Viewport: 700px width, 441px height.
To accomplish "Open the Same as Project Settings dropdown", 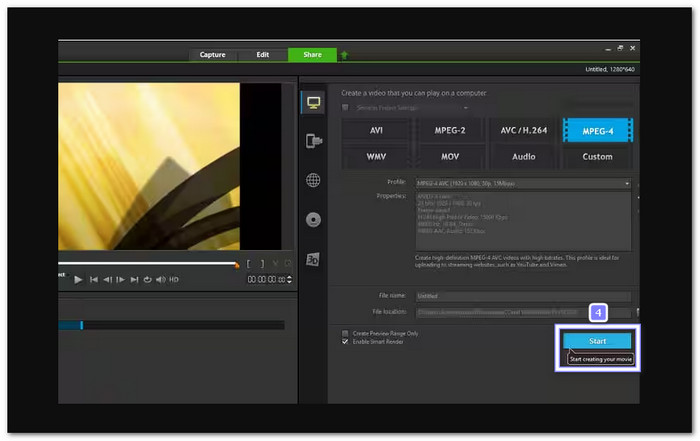I will (x=465, y=108).
